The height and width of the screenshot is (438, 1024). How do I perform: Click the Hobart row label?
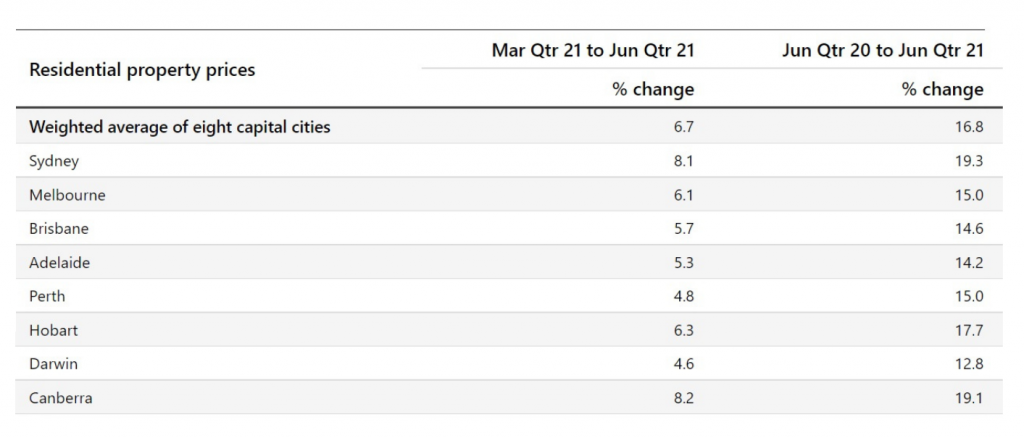tap(53, 330)
